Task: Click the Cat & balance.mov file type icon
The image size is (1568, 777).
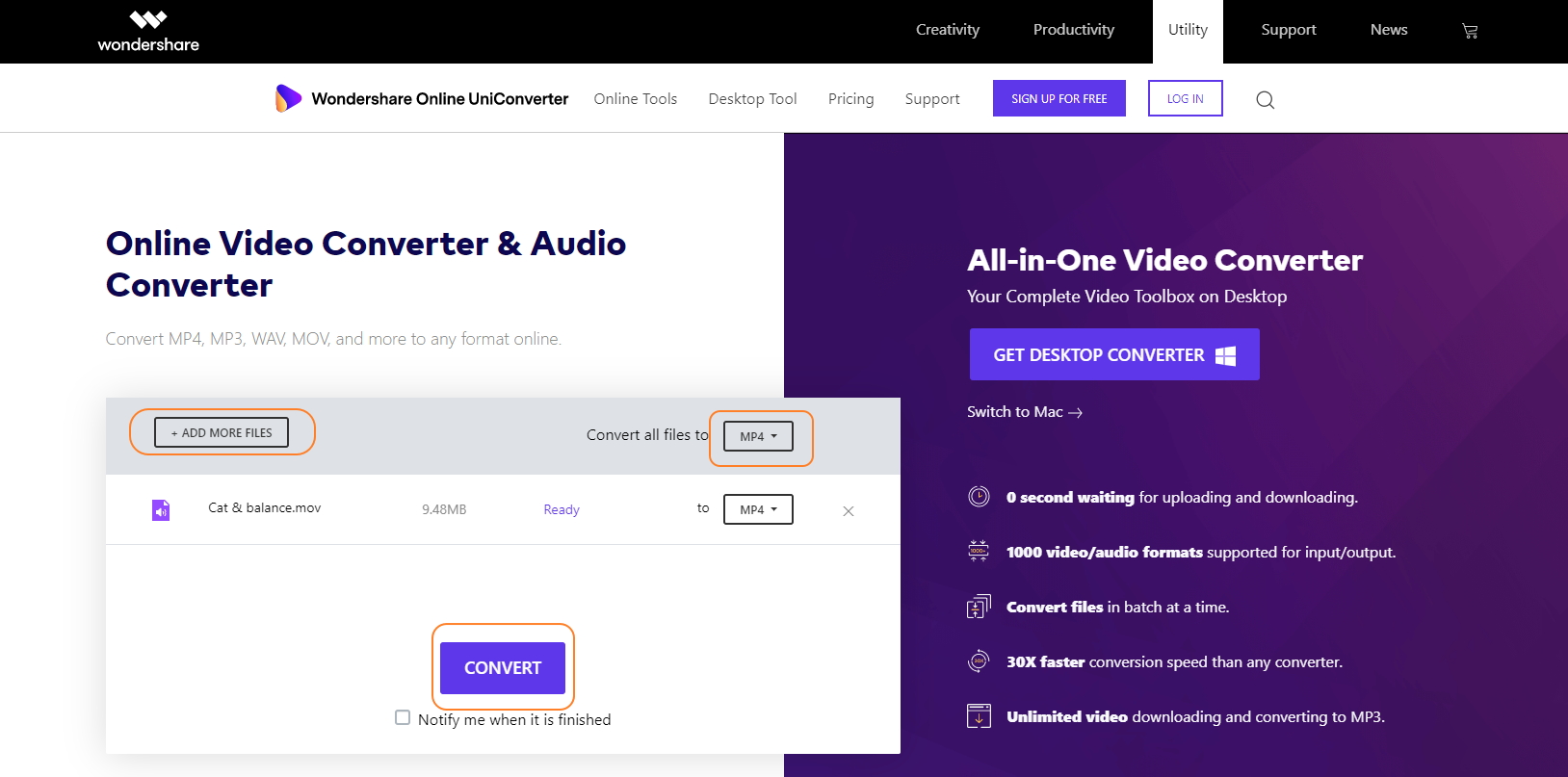Action: [161, 509]
